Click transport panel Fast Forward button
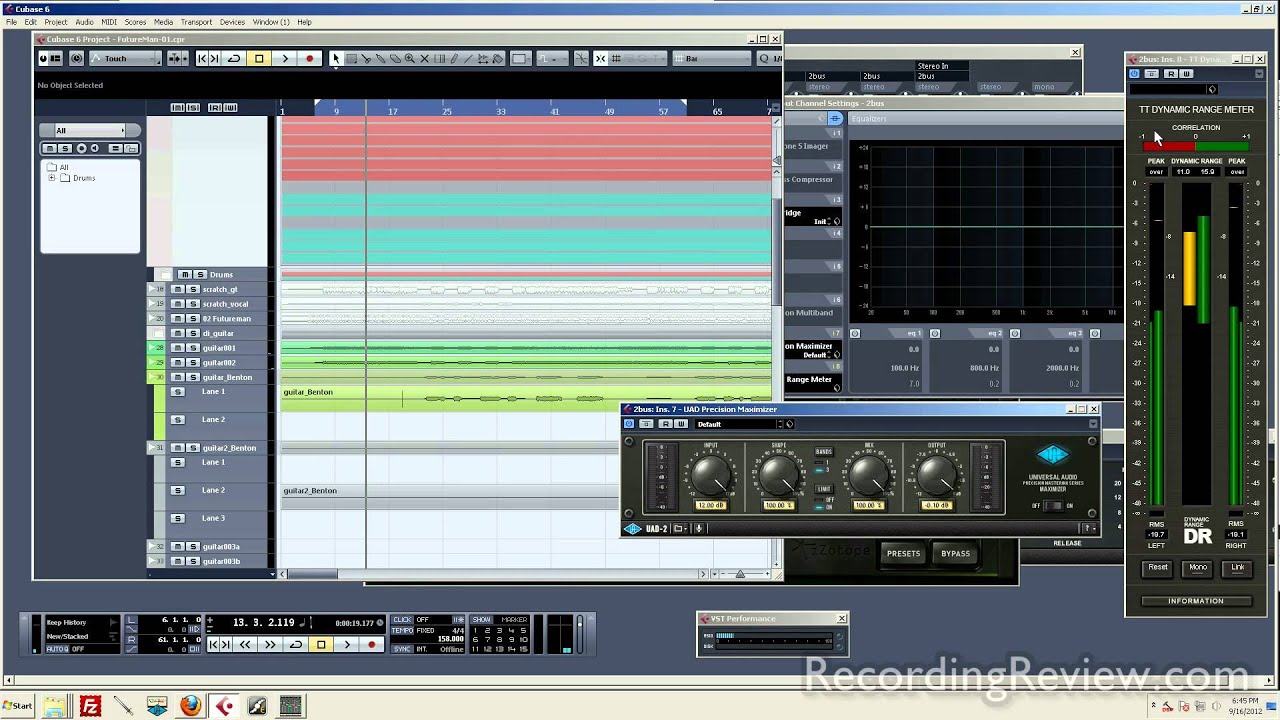The height and width of the screenshot is (720, 1280). click(x=270, y=645)
